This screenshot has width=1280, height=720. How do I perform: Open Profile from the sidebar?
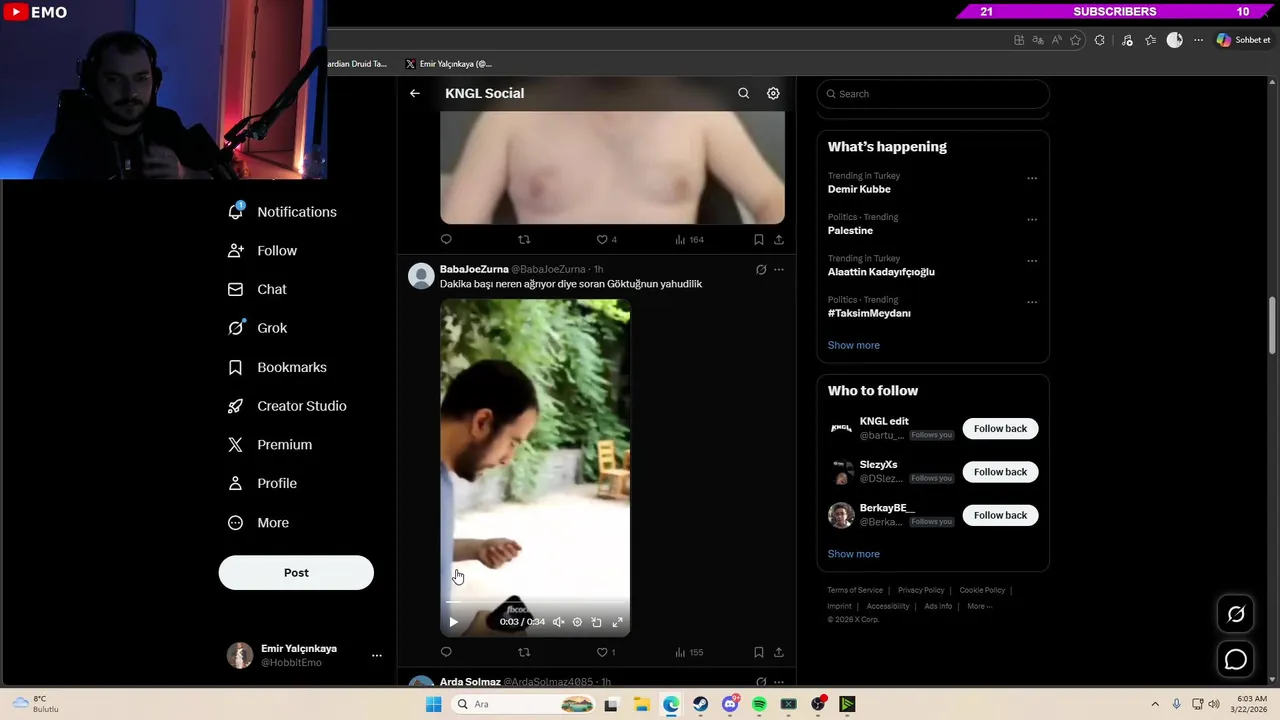tap(263, 484)
